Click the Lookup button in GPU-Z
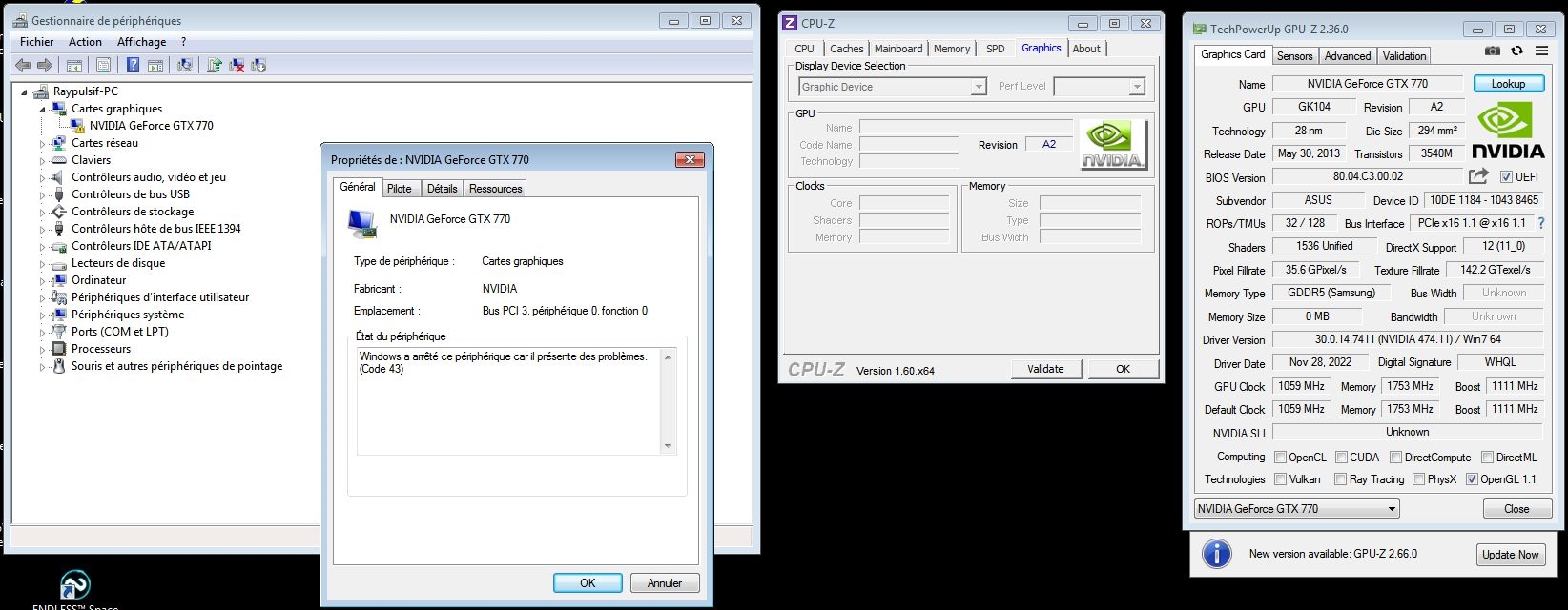Viewport: 1568px width, 610px height. point(1508,84)
